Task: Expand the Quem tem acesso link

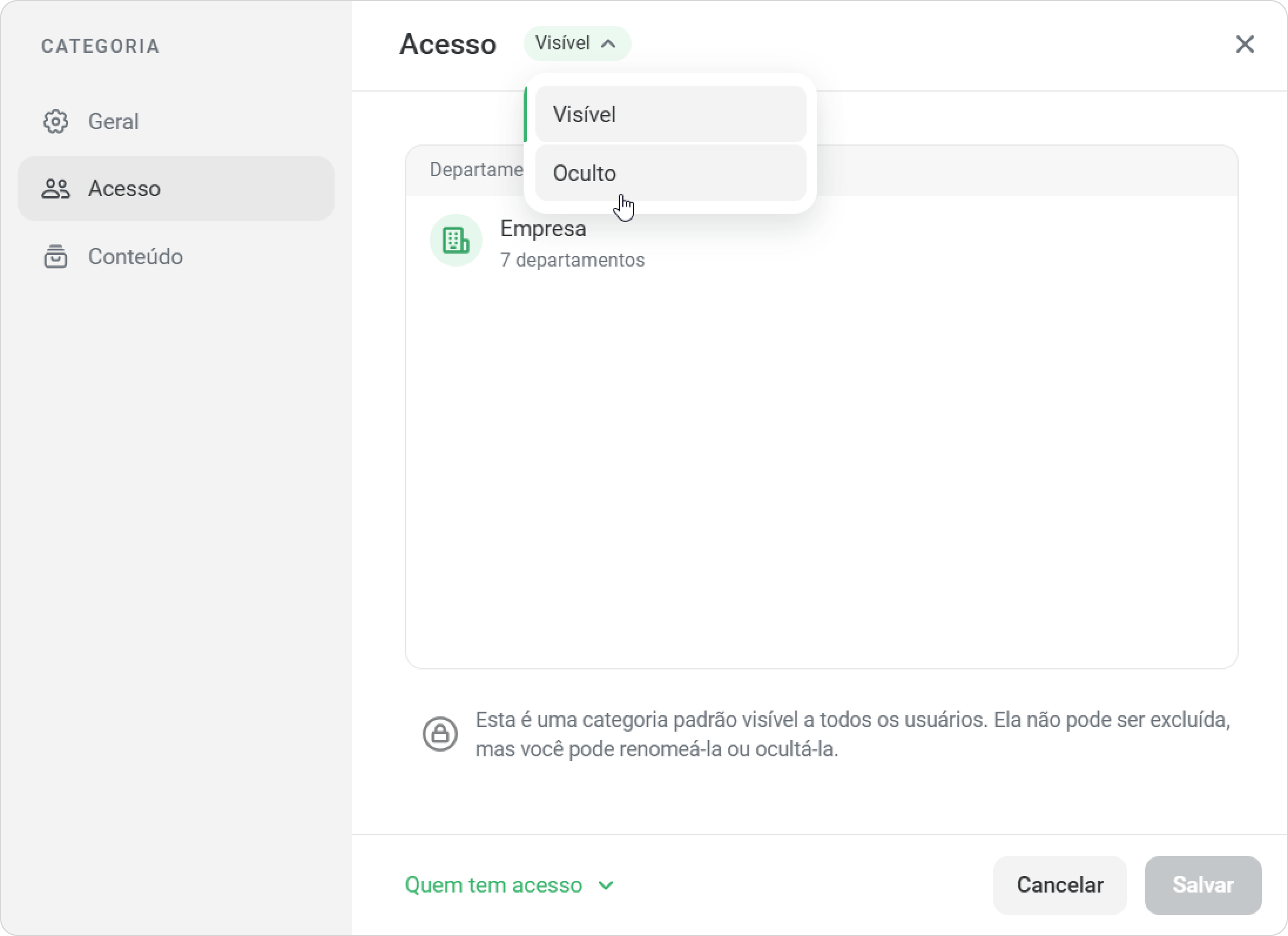Action: pyautogui.click(x=494, y=885)
